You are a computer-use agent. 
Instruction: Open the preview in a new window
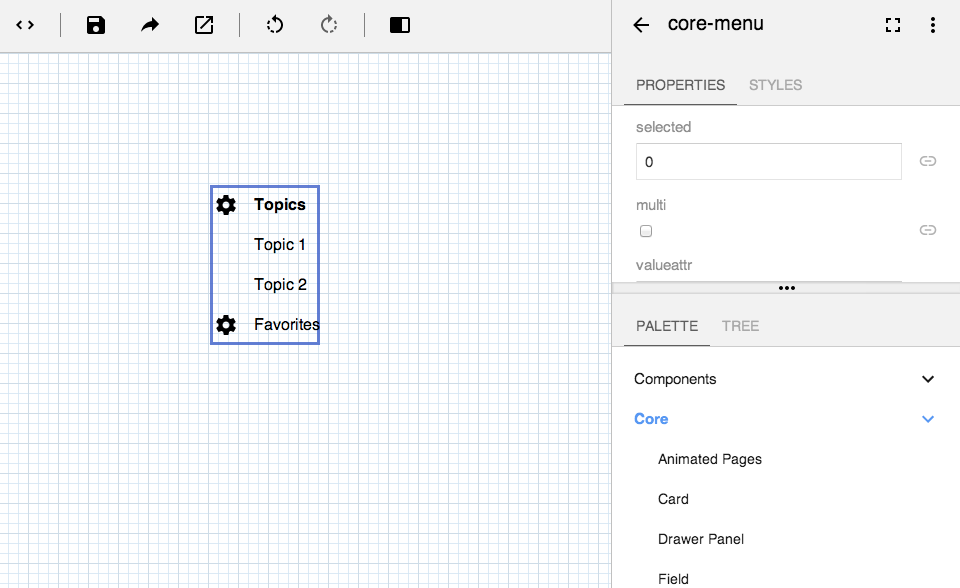[x=204, y=25]
